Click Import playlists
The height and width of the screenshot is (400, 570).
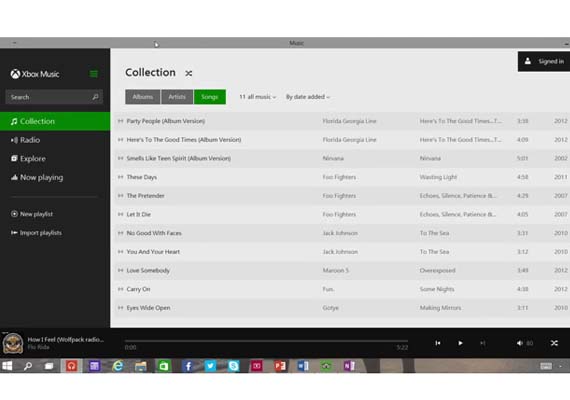(36, 233)
